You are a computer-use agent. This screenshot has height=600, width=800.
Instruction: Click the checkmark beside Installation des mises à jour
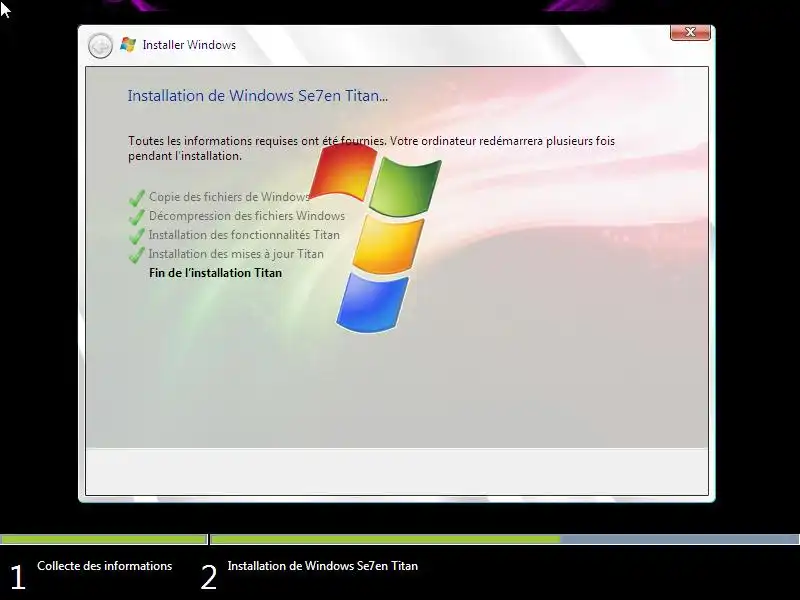137,254
